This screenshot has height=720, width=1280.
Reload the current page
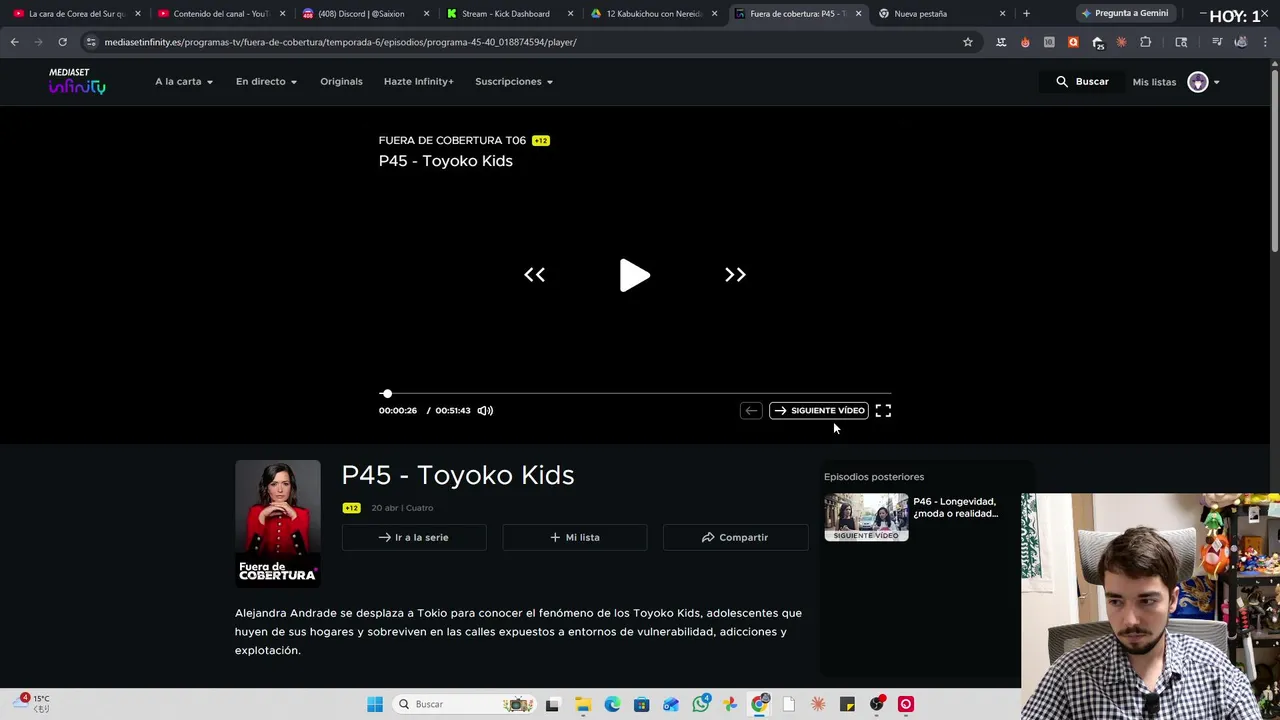pos(62,42)
